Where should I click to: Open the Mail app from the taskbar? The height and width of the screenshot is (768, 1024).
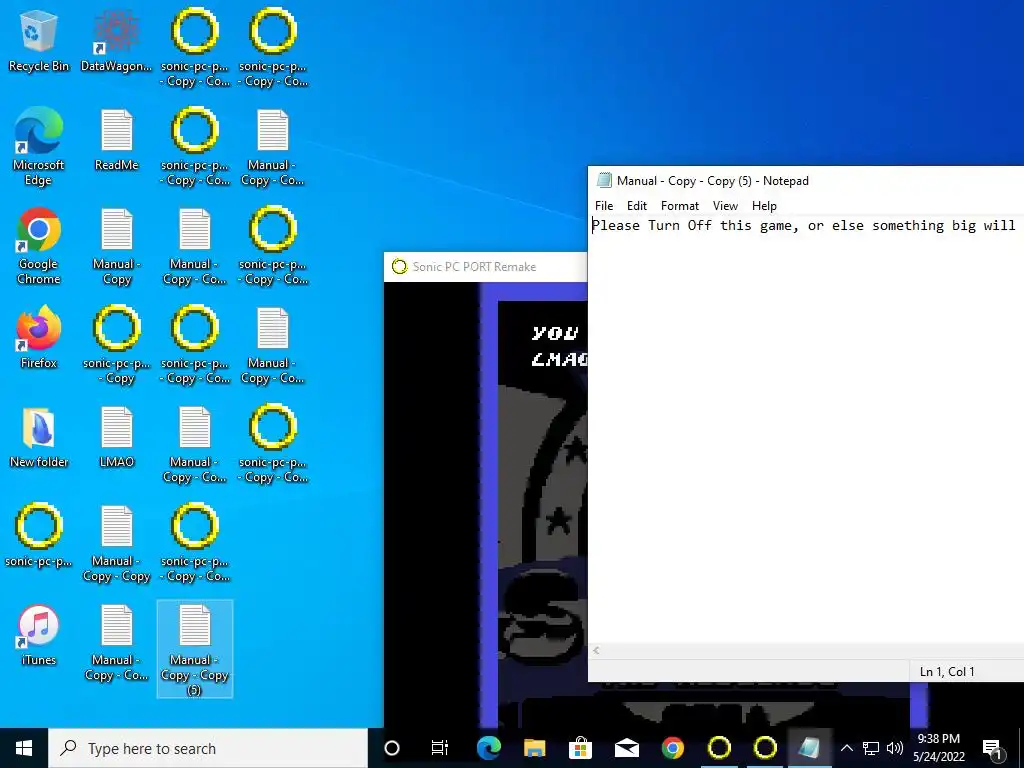point(626,748)
